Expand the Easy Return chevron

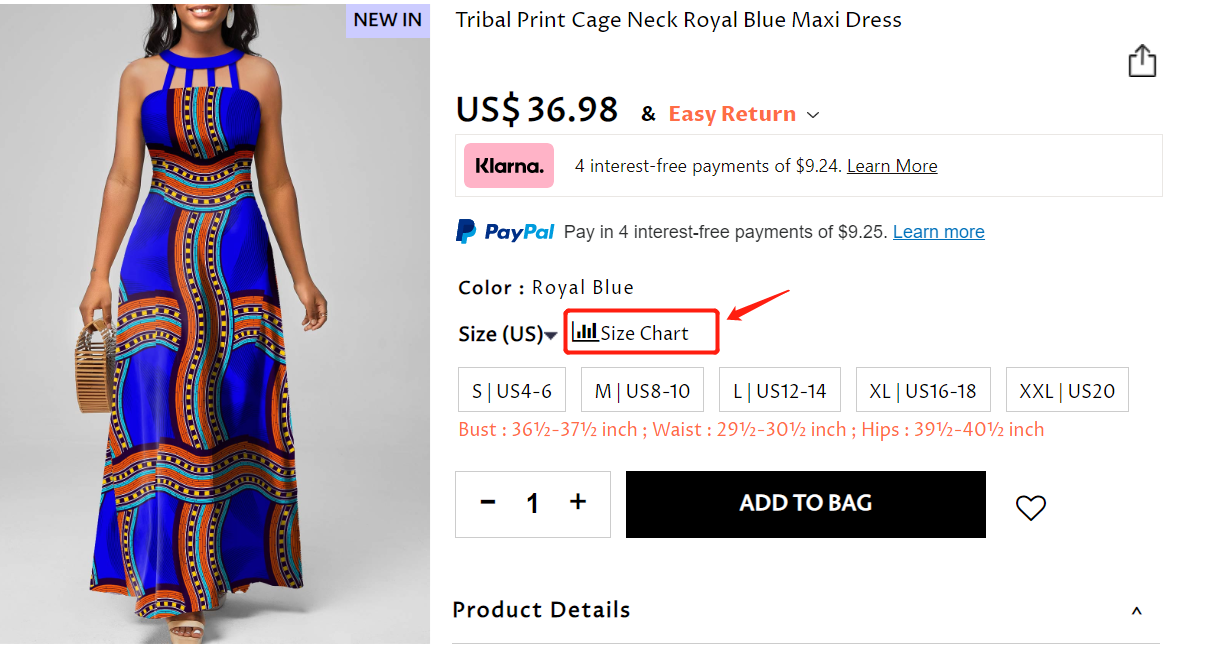(813, 115)
